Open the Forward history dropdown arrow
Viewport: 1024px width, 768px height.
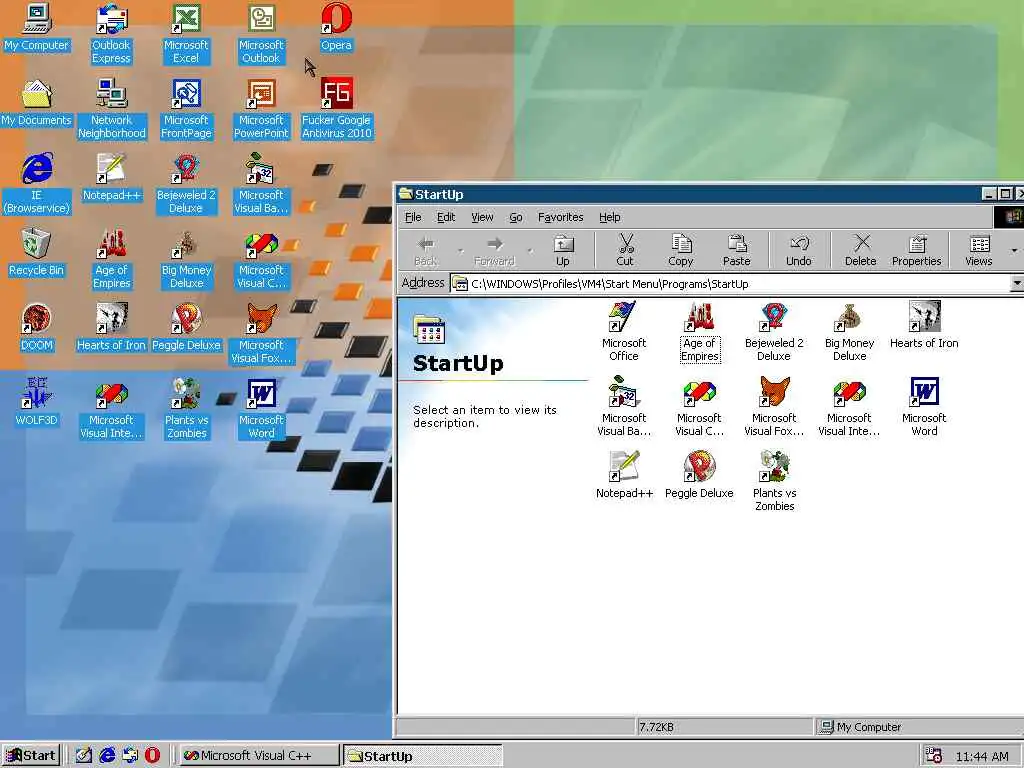[x=530, y=251]
